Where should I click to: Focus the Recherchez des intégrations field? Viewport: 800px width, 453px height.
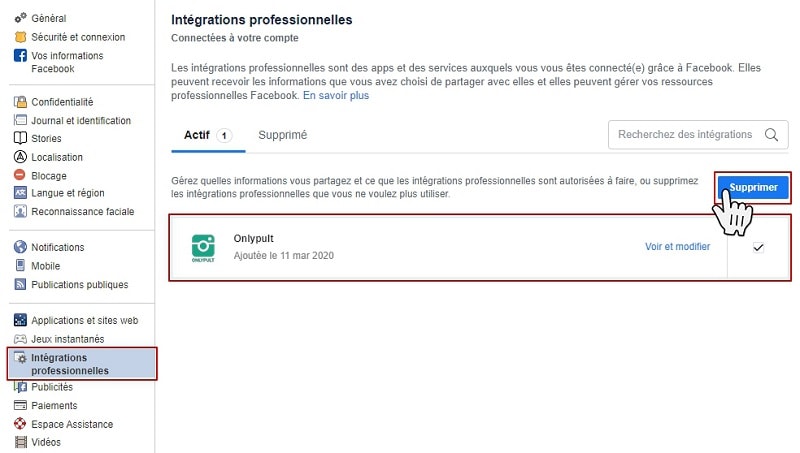[x=685, y=135]
